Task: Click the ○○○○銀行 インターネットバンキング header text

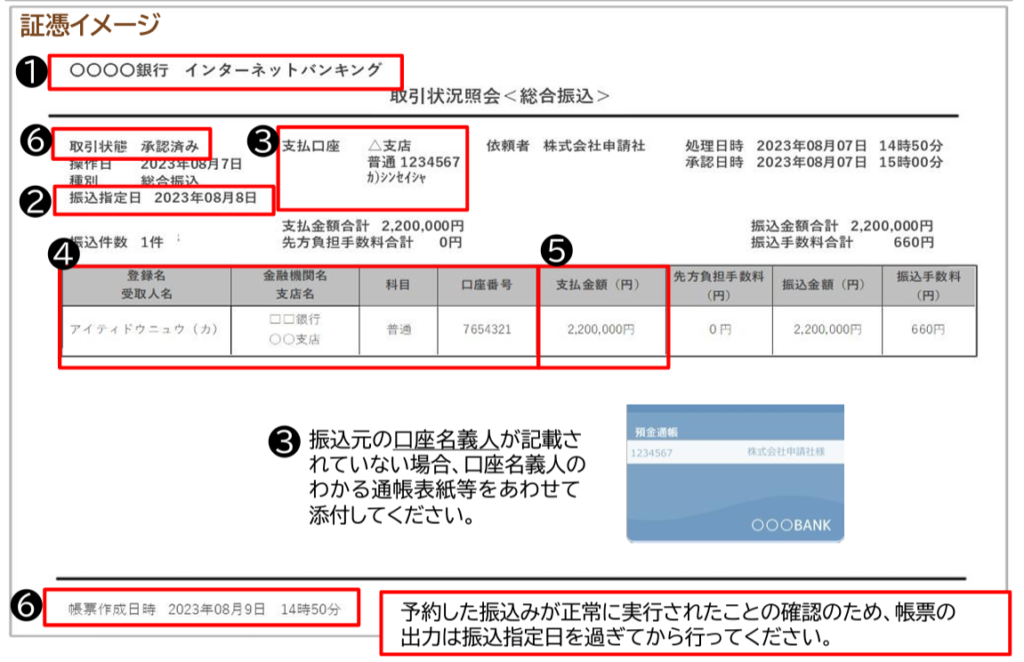Action: 226,70
